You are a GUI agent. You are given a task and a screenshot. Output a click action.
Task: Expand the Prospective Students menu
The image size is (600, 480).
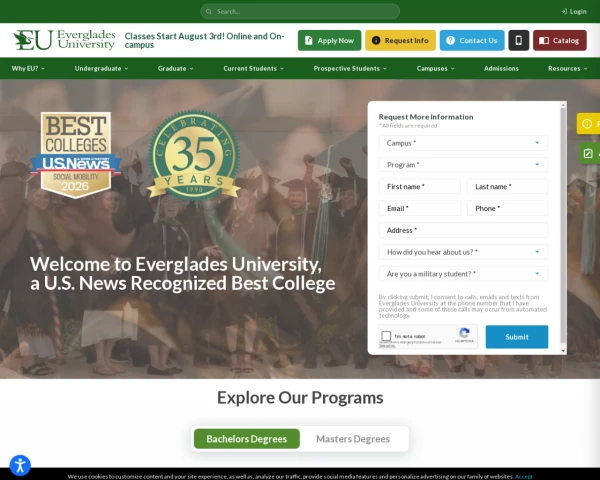point(350,69)
